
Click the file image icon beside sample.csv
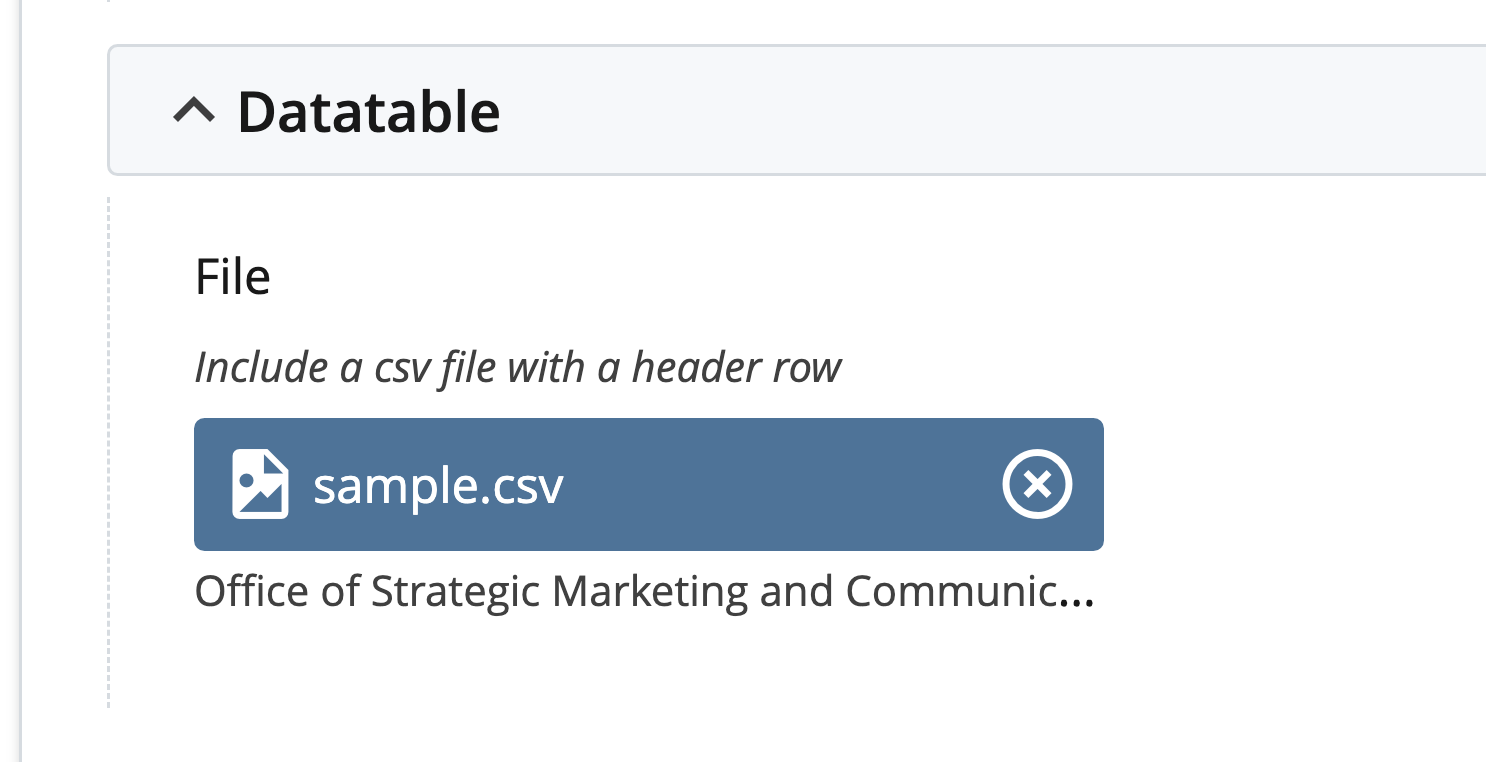coord(260,485)
